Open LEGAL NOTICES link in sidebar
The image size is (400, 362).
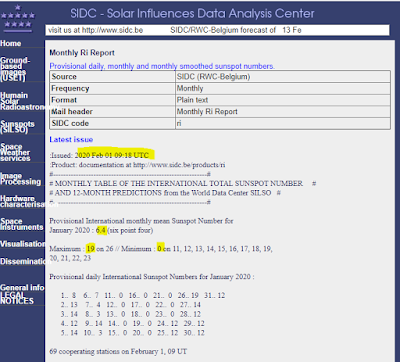click(x=17, y=298)
